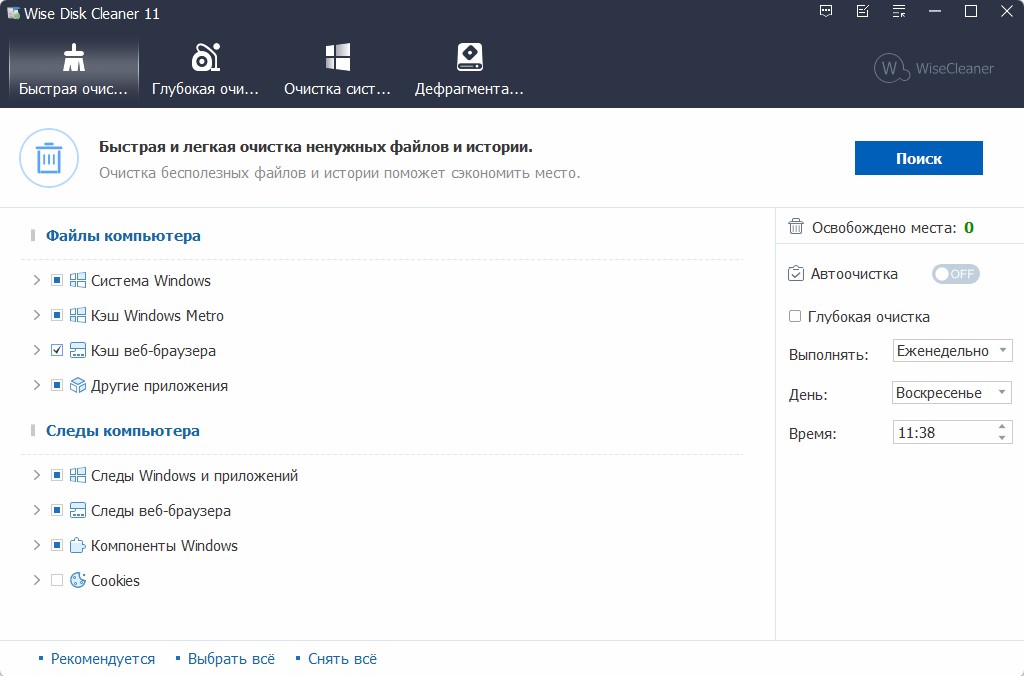The height and width of the screenshot is (676, 1024).
Task: Click the Следы компьютера section header
Action: [123, 431]
